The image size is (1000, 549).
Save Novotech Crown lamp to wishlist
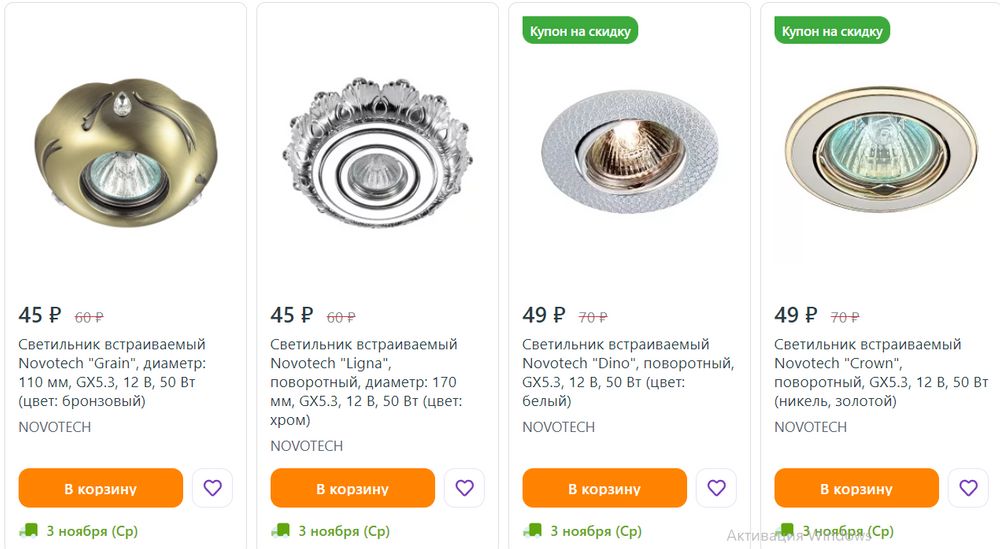click(968, 488)
